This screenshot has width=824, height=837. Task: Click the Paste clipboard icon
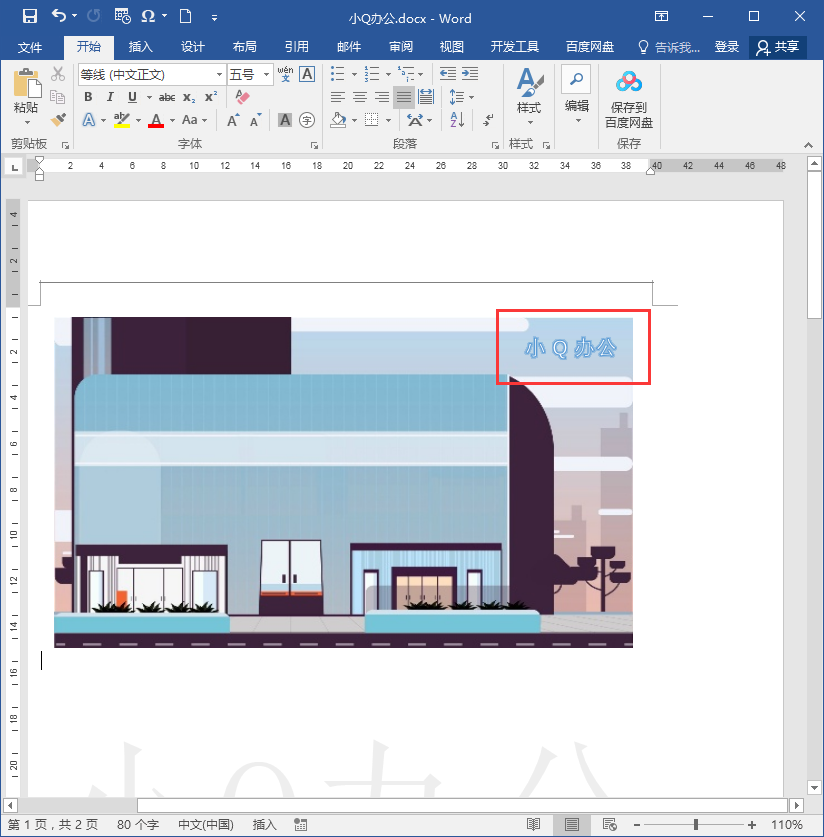(26, 84)
